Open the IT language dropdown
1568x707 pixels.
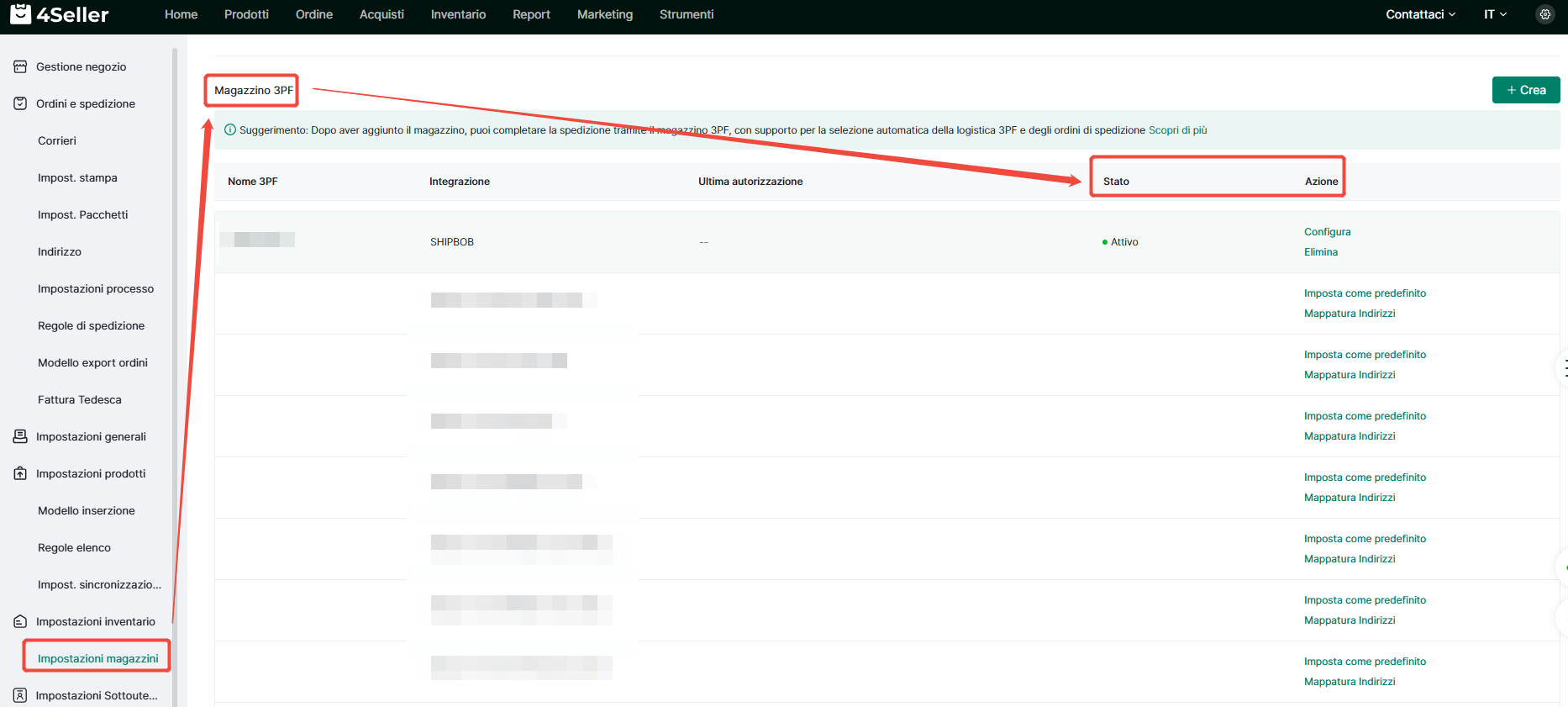pos(1495,14)
